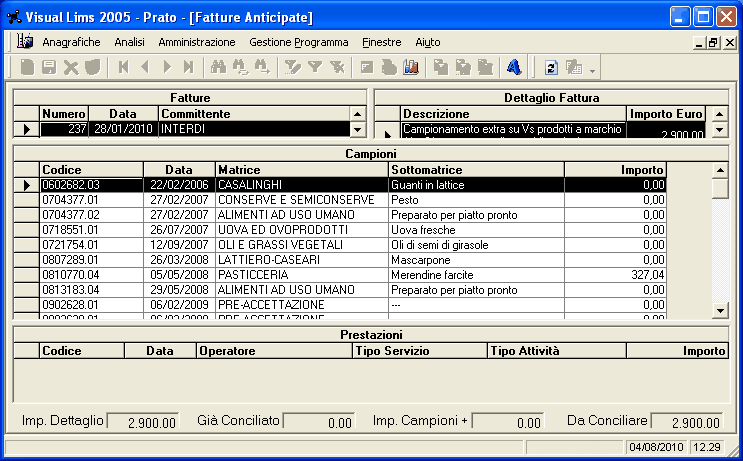
Task: Click Campioni grid scroll down arrow
Action: (720, 311)
